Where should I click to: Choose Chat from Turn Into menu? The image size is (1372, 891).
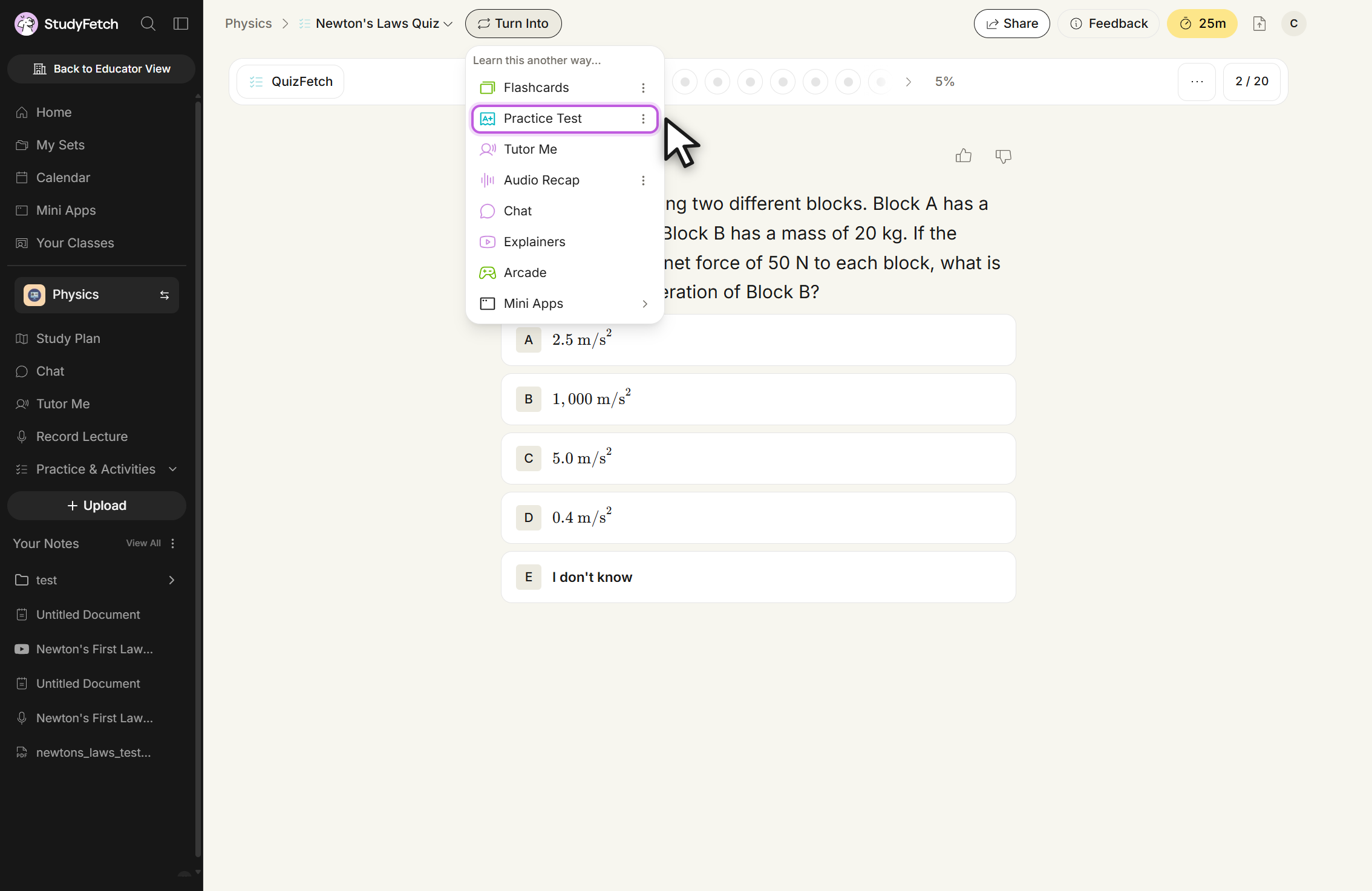pos(564,211)
